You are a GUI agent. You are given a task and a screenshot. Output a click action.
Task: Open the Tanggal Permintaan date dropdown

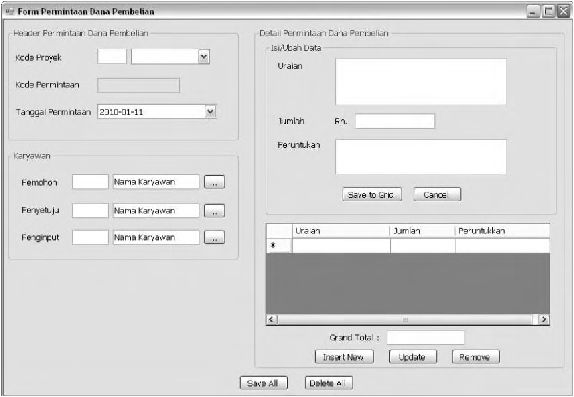pyautogui.click(x=210, y=112)
